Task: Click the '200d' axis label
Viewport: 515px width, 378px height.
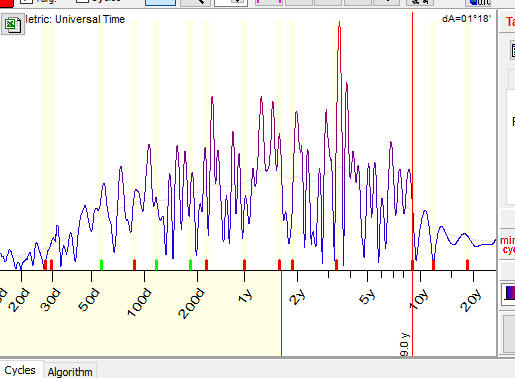Action: 191,303
